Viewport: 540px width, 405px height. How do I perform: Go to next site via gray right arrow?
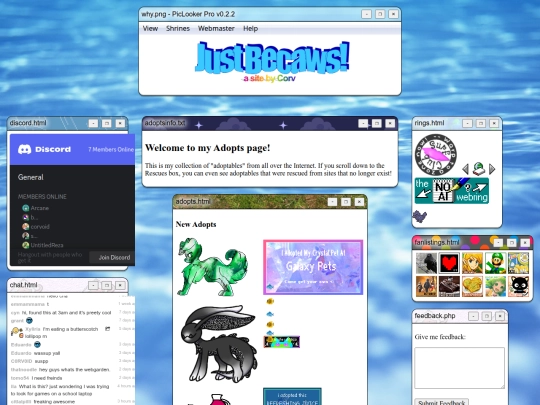492,169
